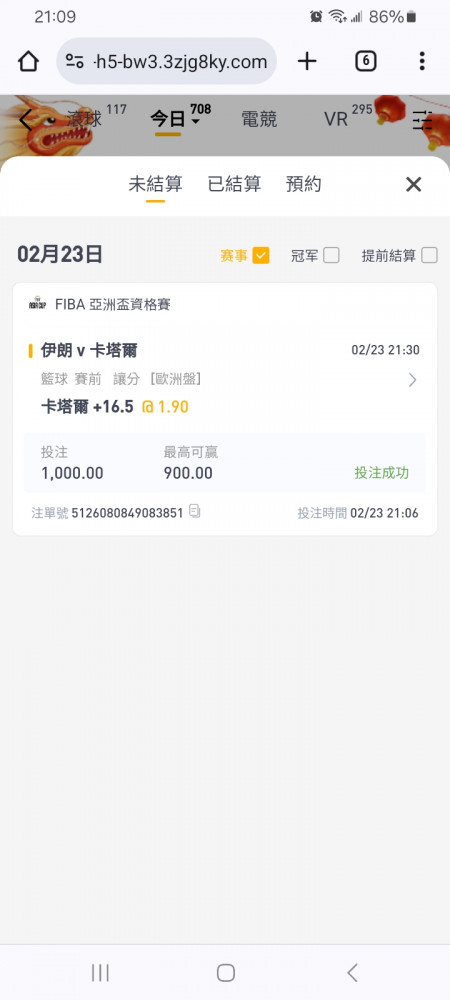Open bet details chevron for 伊朗 v 卡塔爾

(412, 380)
